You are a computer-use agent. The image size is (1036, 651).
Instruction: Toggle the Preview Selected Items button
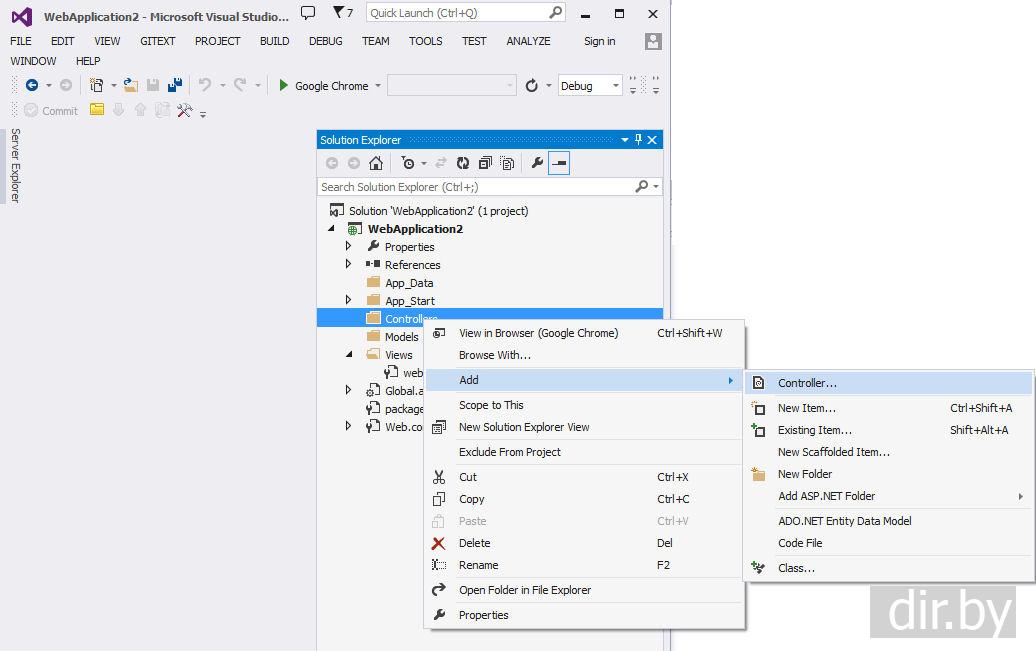(x=559, y=163)
